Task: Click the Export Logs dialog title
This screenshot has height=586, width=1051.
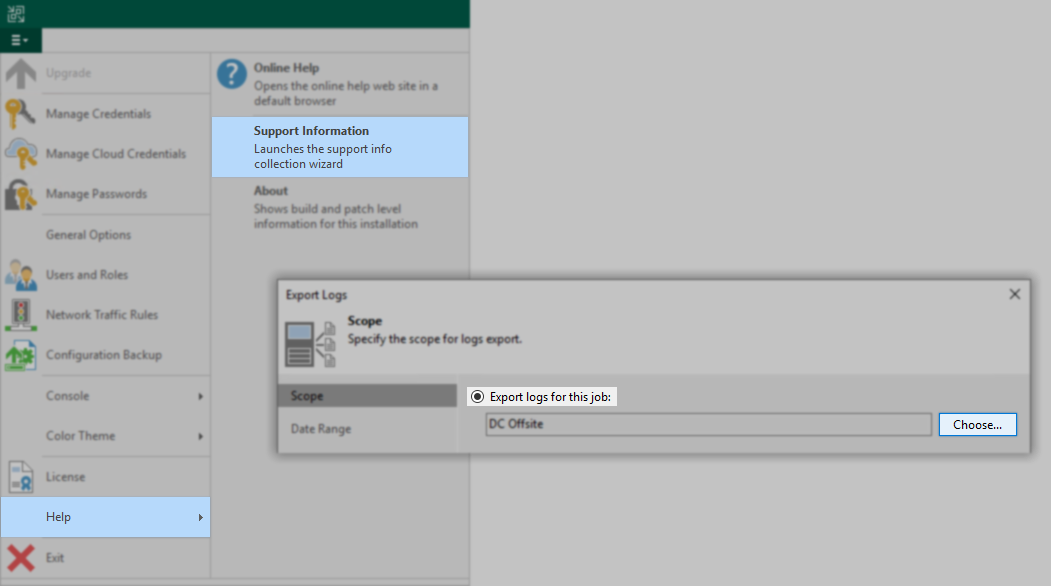Action: [316, 295]
